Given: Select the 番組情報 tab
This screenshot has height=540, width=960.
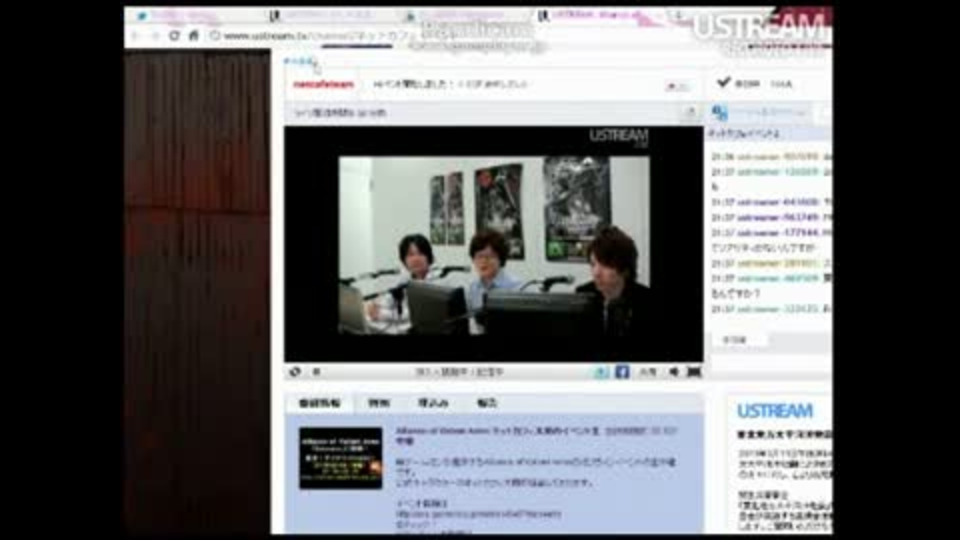Looking at the screenshot, I should click(x=320, y=403).
